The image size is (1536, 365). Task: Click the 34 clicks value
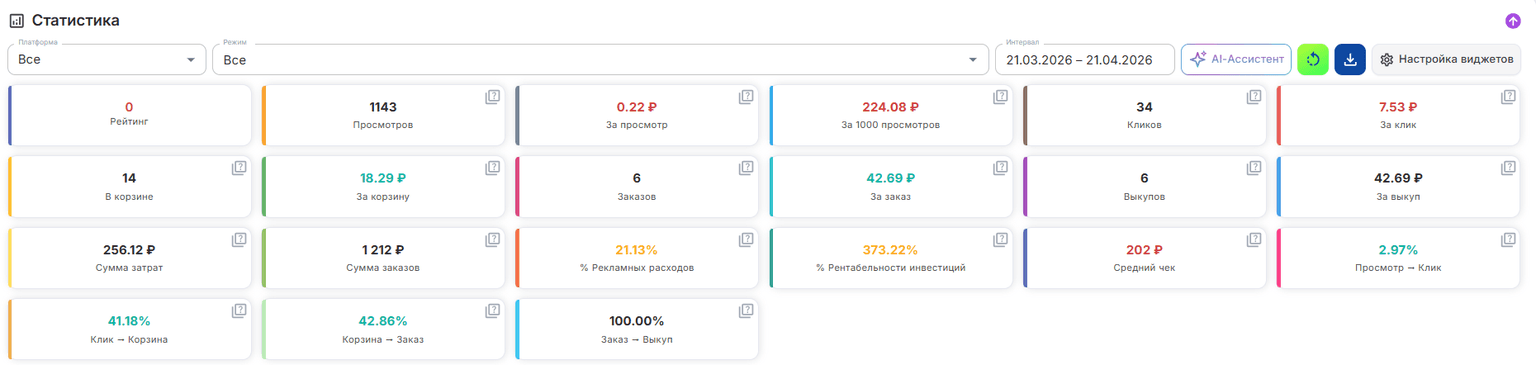tap(1145, 107)
